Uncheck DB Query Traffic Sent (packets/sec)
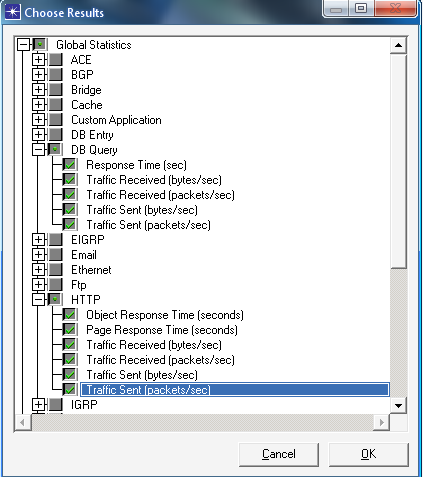The width and height of the screenshot is (423, 477). (x=70, y=225)
